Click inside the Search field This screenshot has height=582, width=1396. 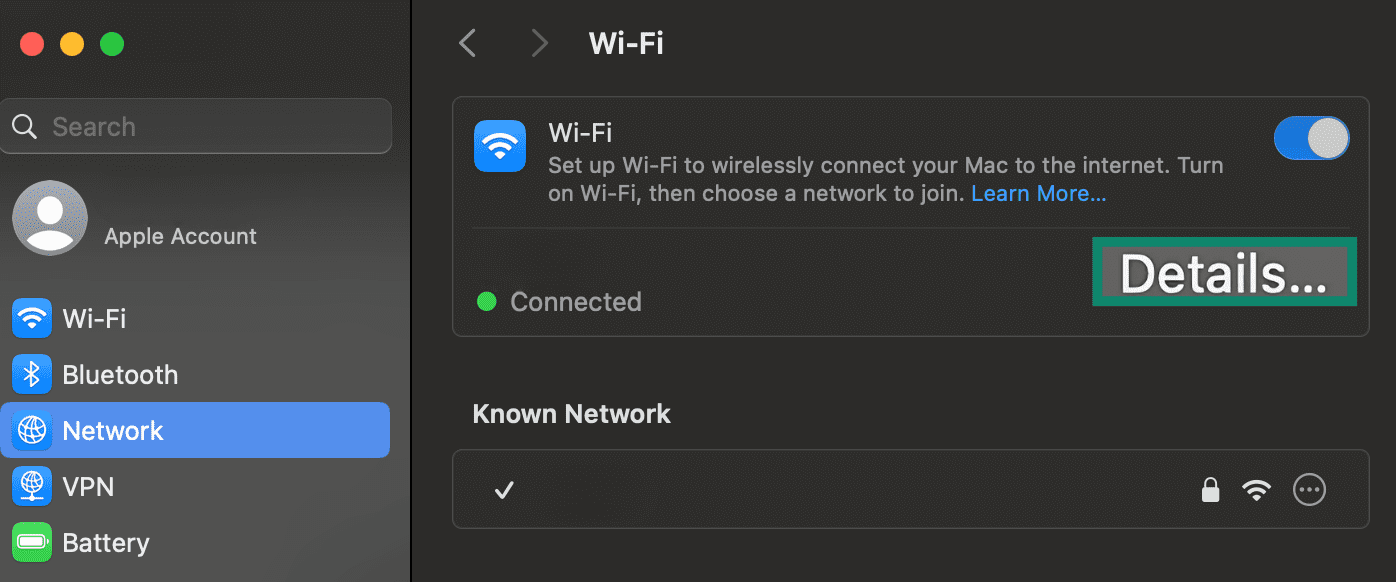tap(196, 126)
